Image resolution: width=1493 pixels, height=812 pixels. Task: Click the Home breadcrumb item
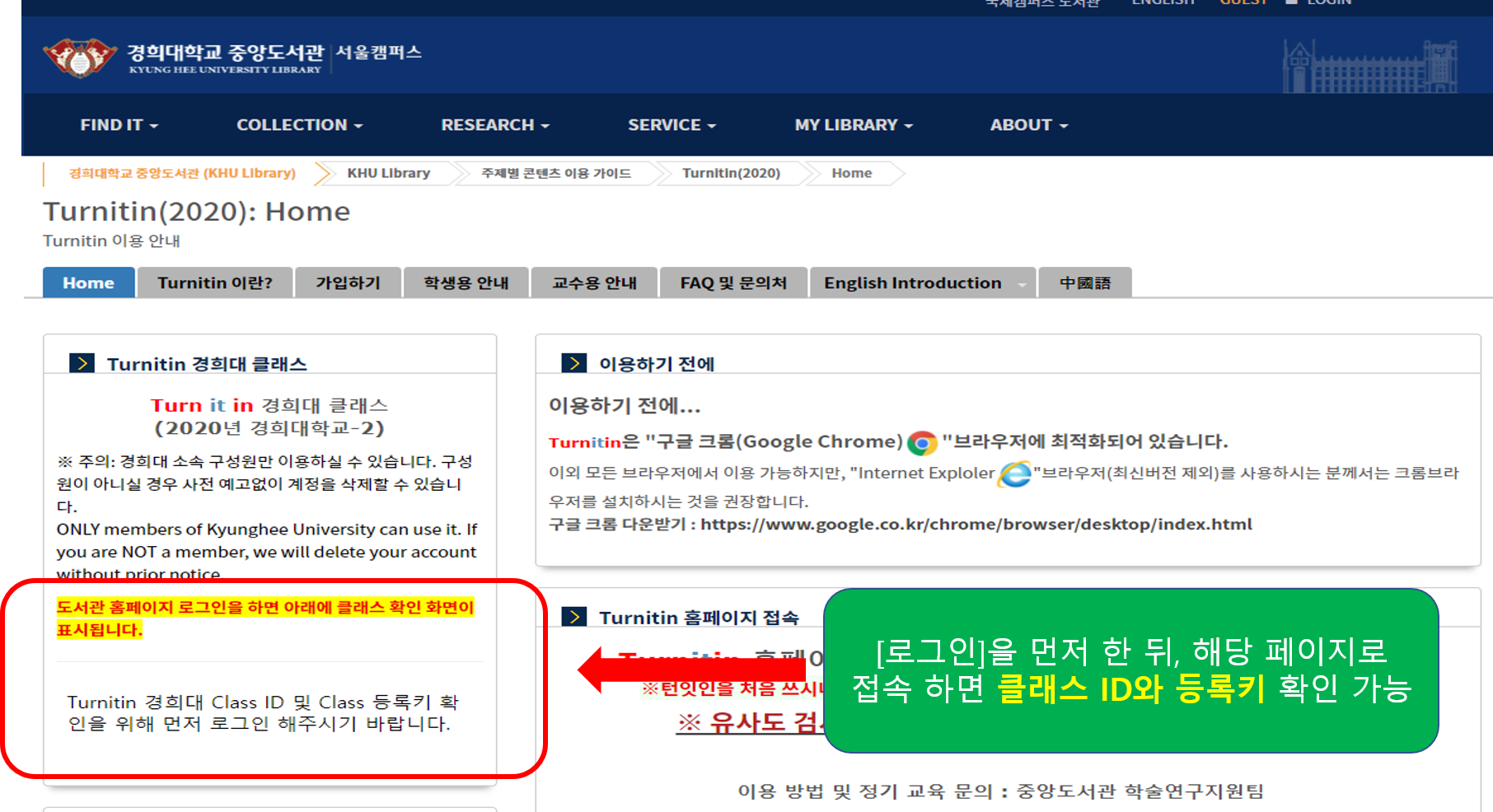[852, 173]
